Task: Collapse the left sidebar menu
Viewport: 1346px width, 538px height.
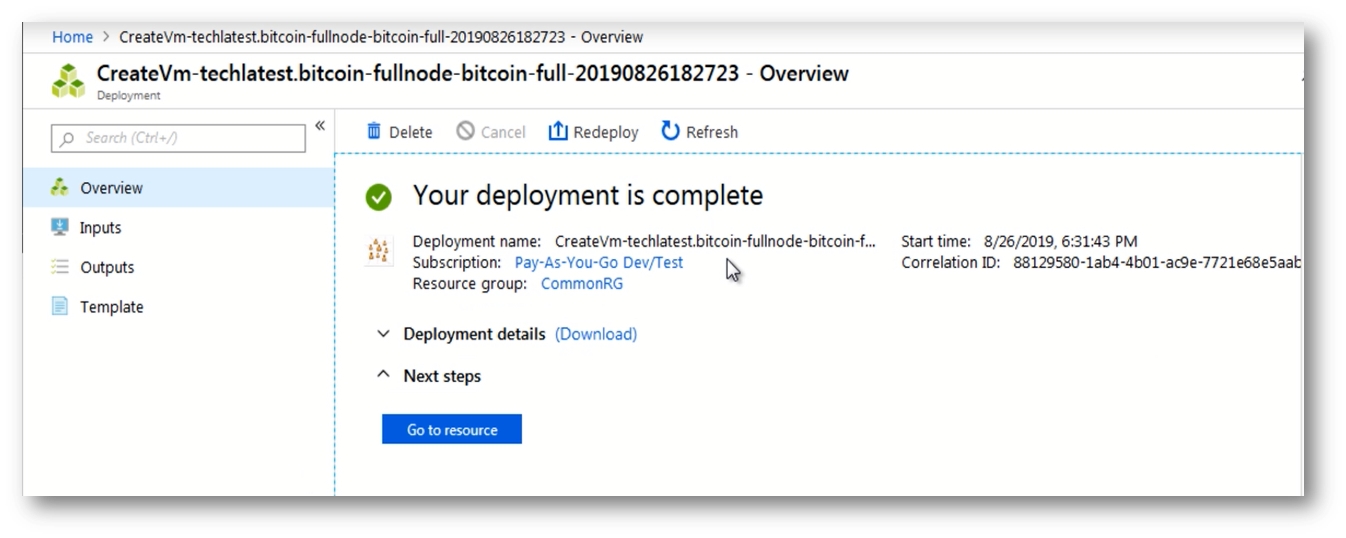Action: click(320, 126)
